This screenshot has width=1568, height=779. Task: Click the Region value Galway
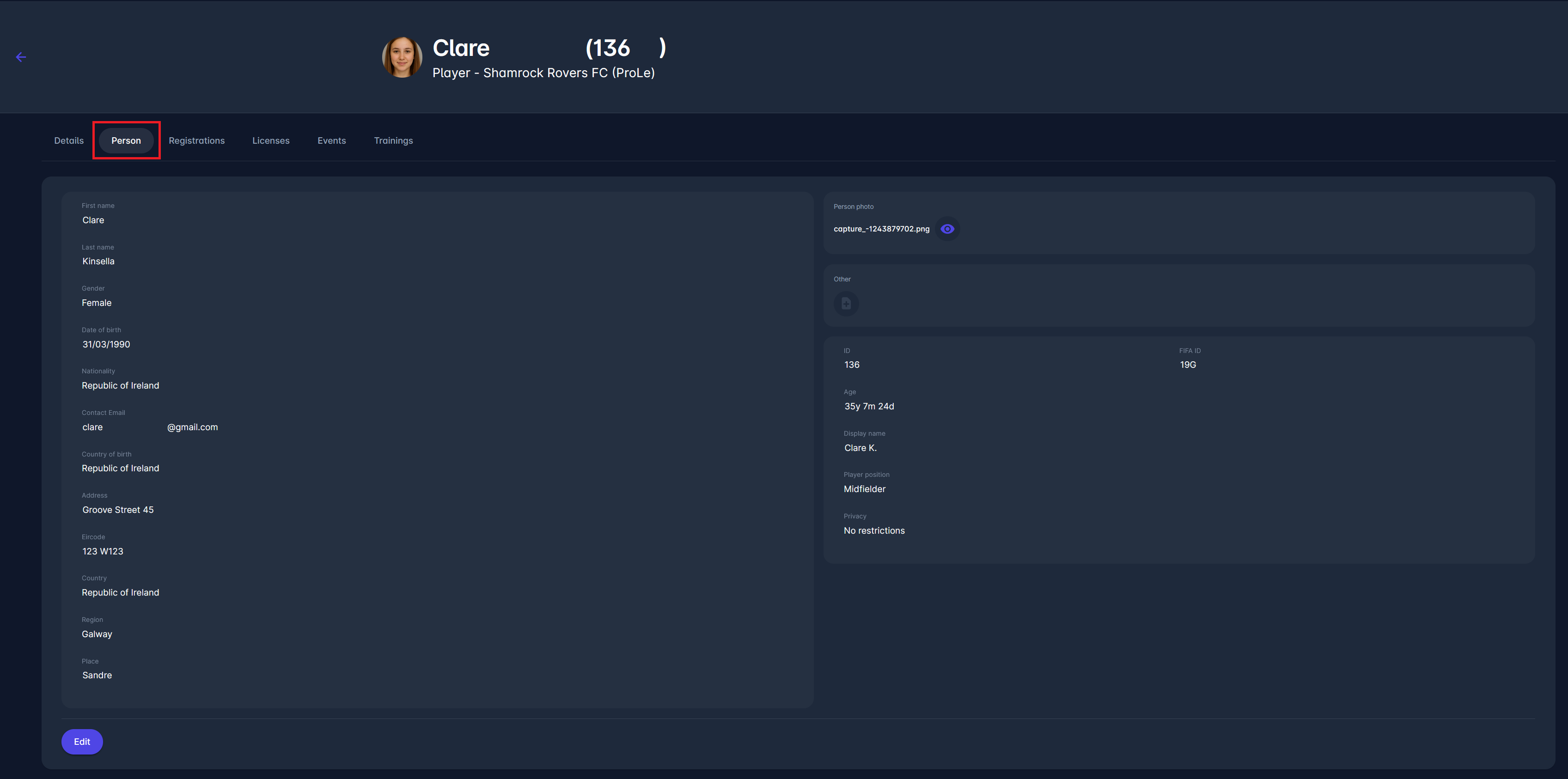97,634
